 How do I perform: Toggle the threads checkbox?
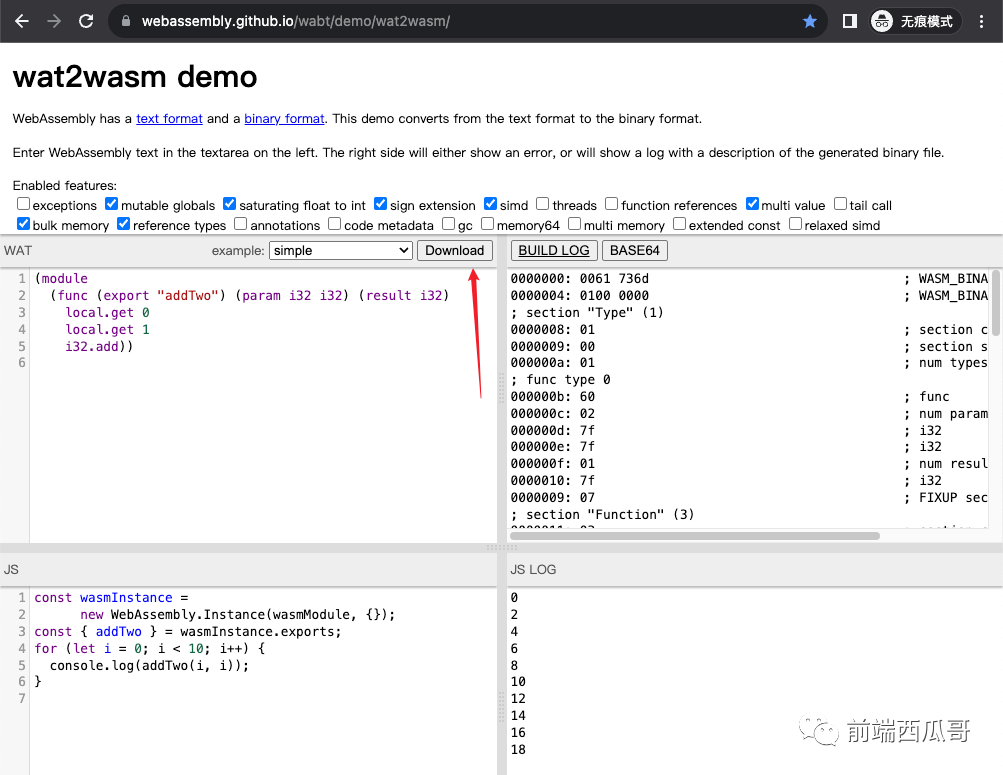click(x=542, y=204)
